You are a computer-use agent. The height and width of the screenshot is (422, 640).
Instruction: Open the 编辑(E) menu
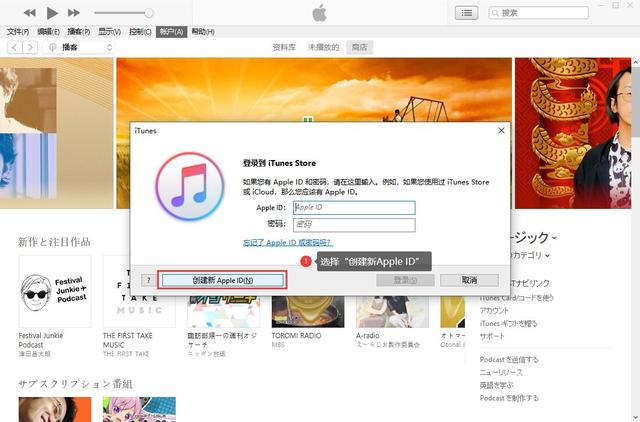[x=48, y=31]
